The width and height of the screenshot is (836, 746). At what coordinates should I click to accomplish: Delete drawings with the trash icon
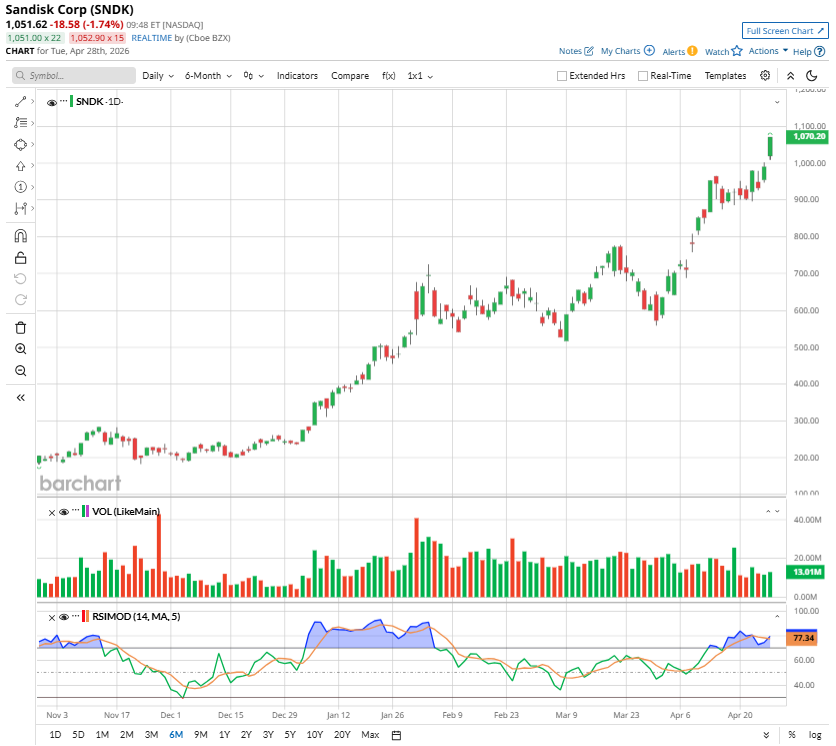20,328
